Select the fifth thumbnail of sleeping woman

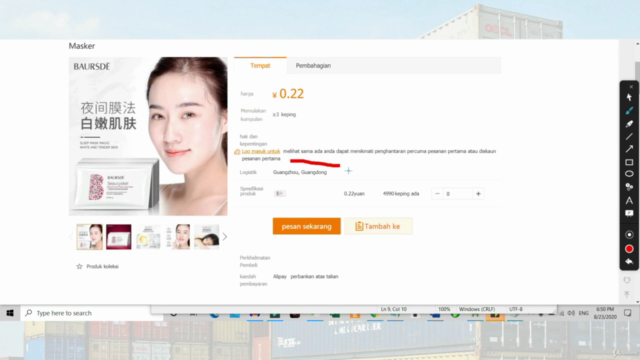[x=207, y=237]
